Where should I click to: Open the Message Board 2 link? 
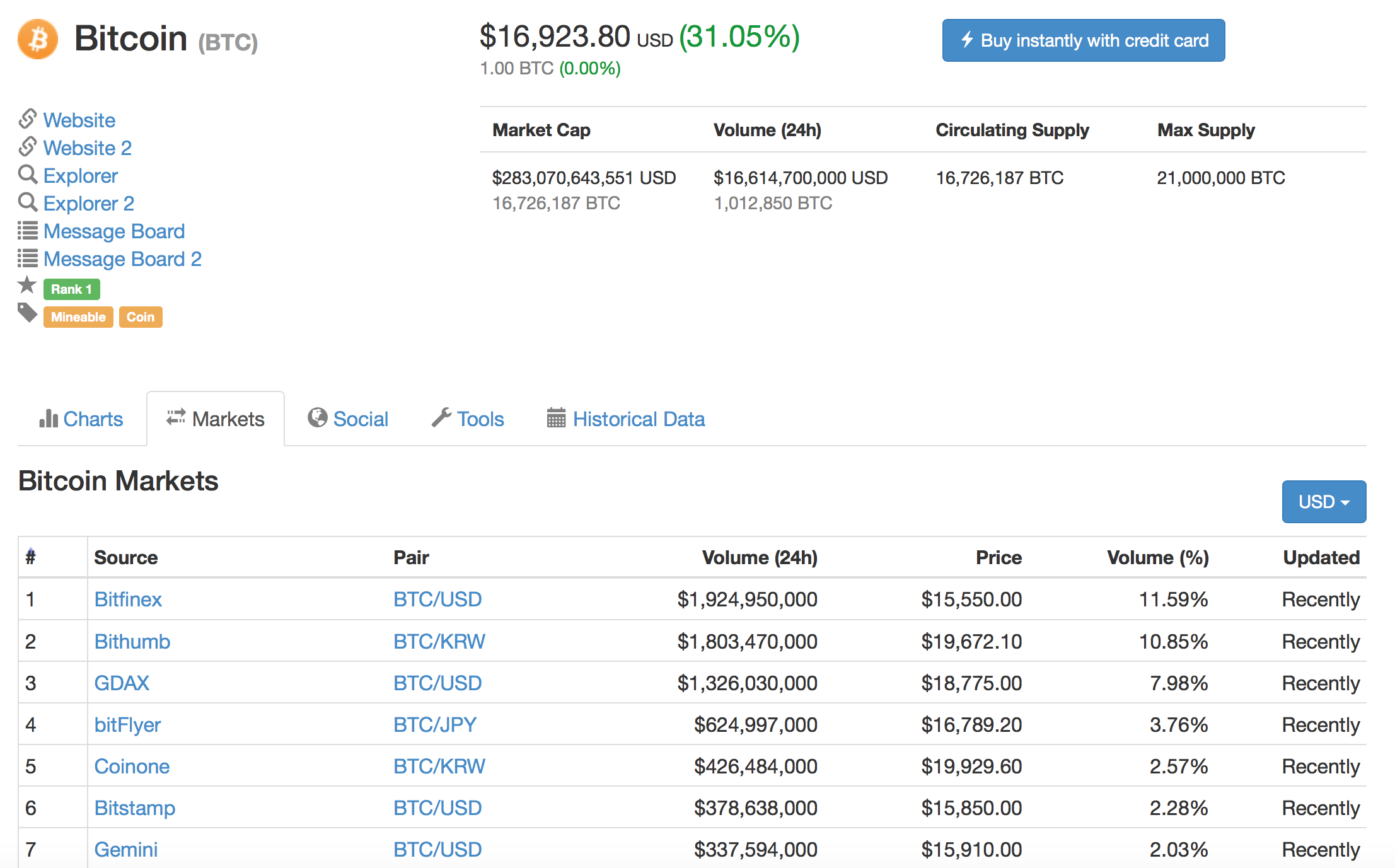click(x=123, y=258)
